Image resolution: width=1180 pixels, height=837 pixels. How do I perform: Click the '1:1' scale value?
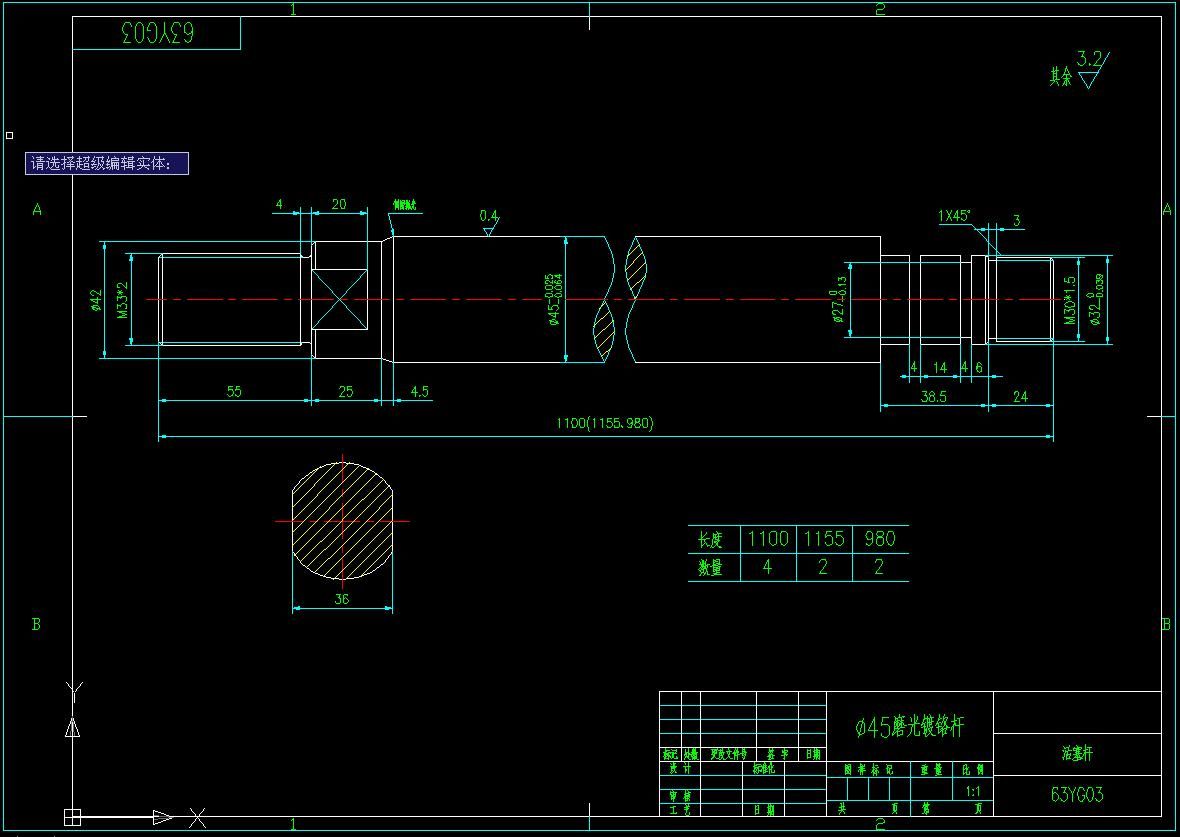(973, 791)
